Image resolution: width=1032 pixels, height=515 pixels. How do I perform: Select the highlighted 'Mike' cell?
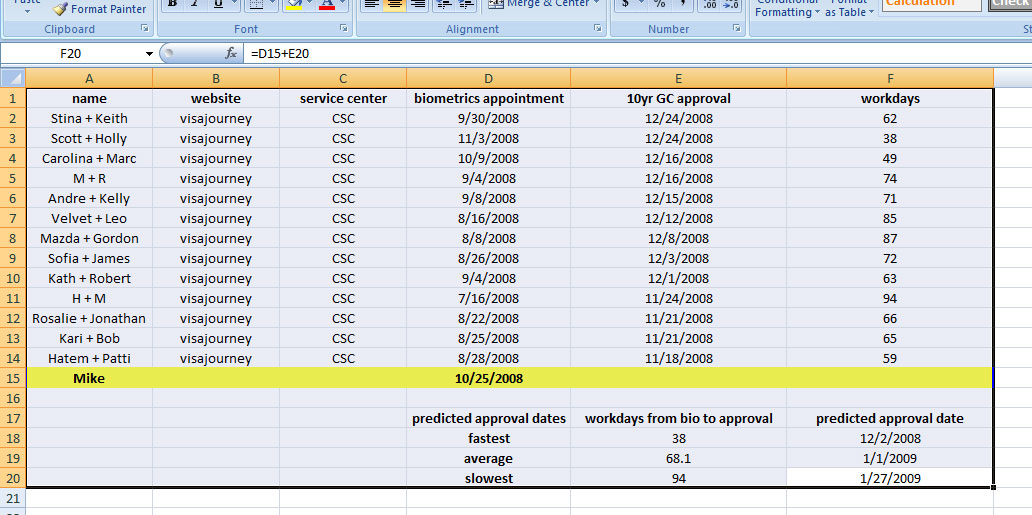[x=90, y=378]
